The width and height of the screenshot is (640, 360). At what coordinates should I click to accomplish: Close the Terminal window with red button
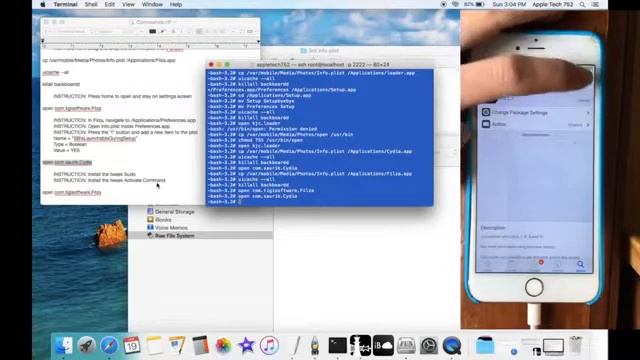(x=211, y=64)
